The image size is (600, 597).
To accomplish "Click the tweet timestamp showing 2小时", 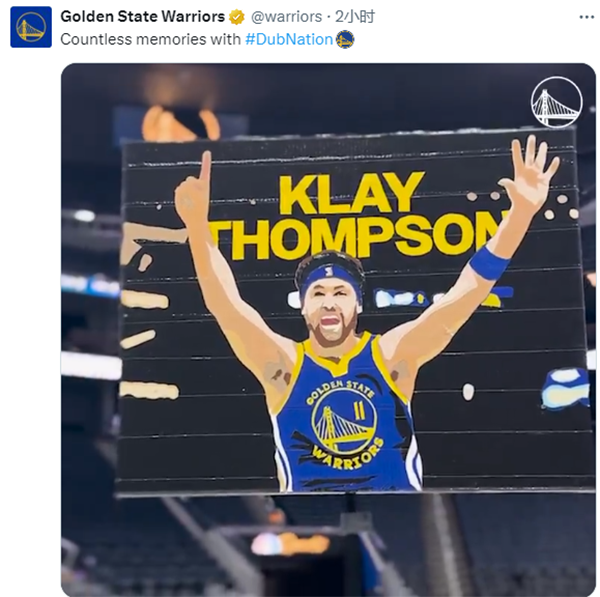I will click(355, 17).
